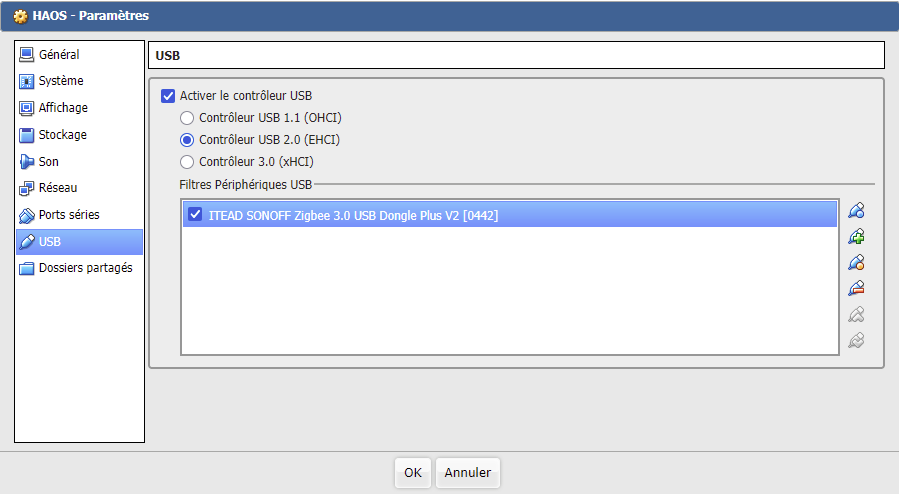Switch to the Système settings page
The width and height of the screenshot is (899, 495).
pos(60,81)
